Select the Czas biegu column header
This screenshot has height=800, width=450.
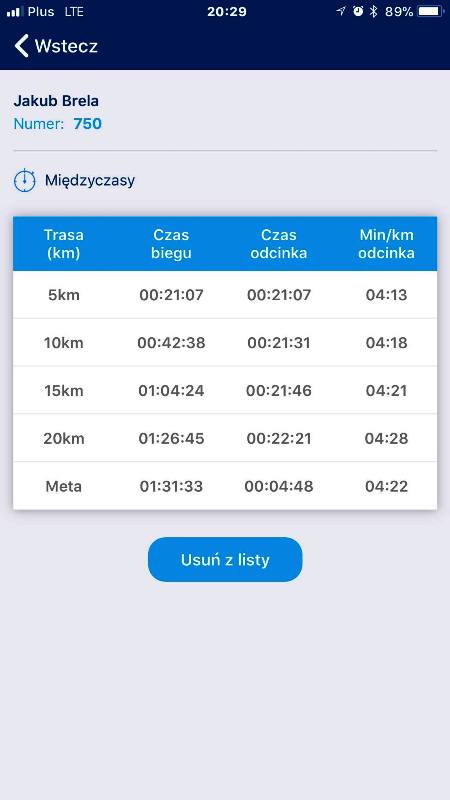(171, 244)
